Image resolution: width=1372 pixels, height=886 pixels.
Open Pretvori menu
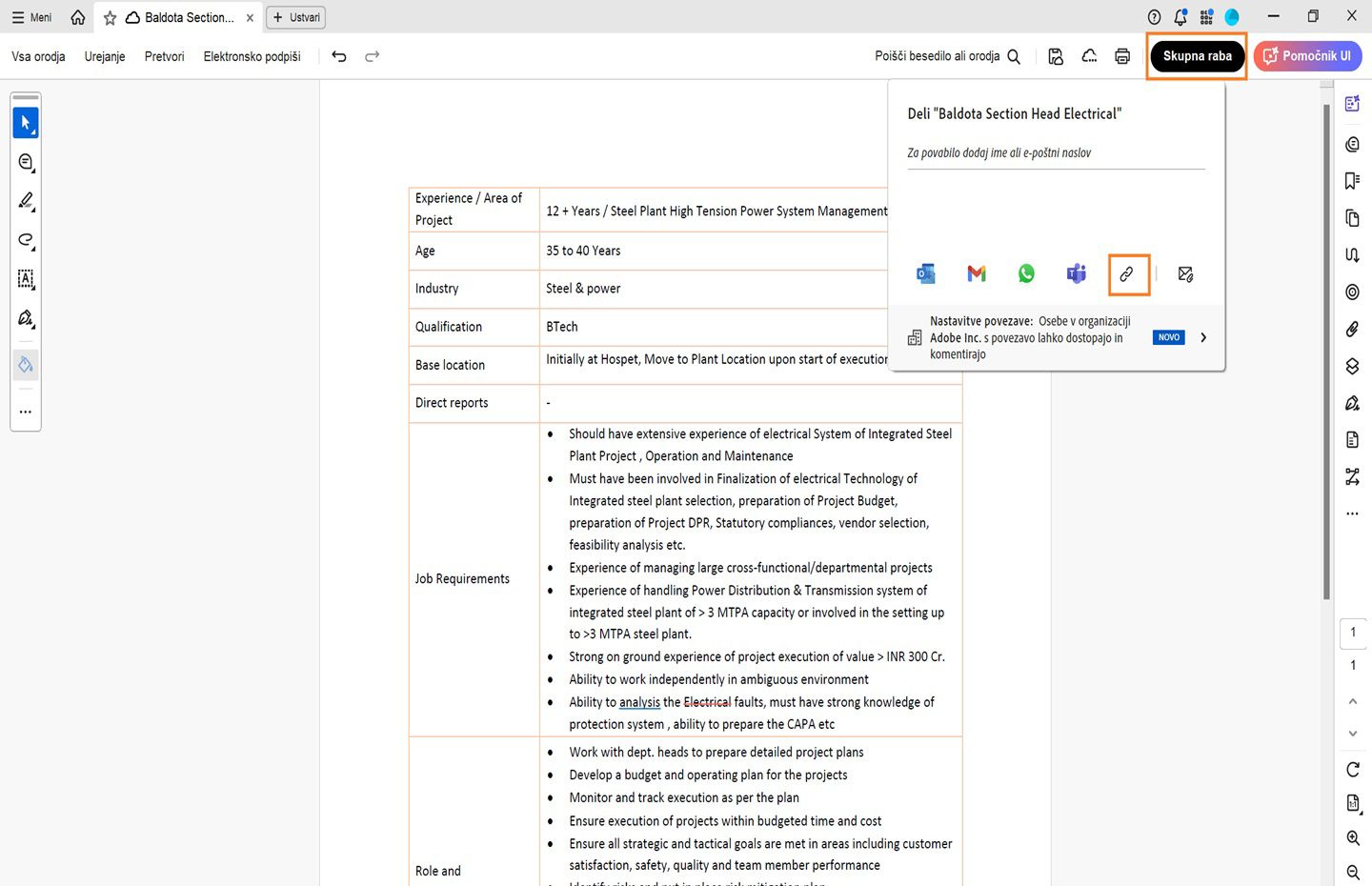pyautogui.click(x=164, y=56)
